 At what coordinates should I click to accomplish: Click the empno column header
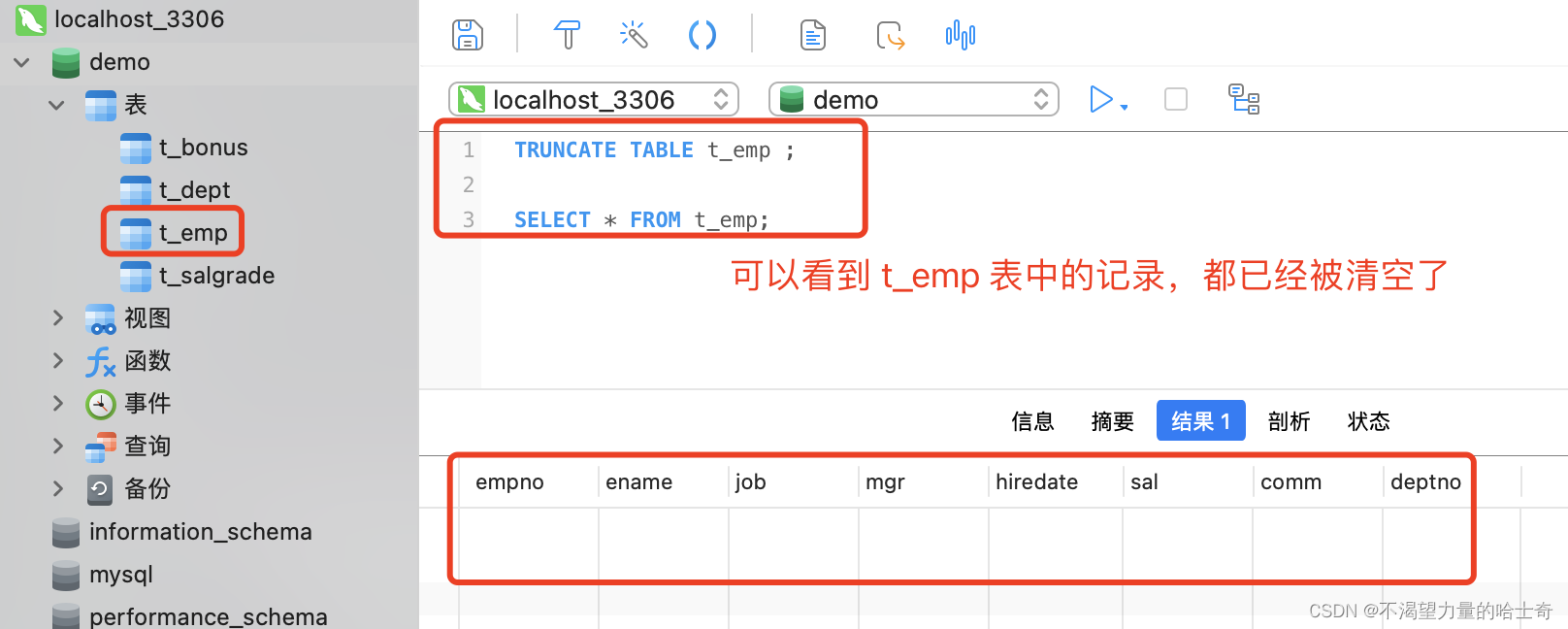click(x=529, y=481)
